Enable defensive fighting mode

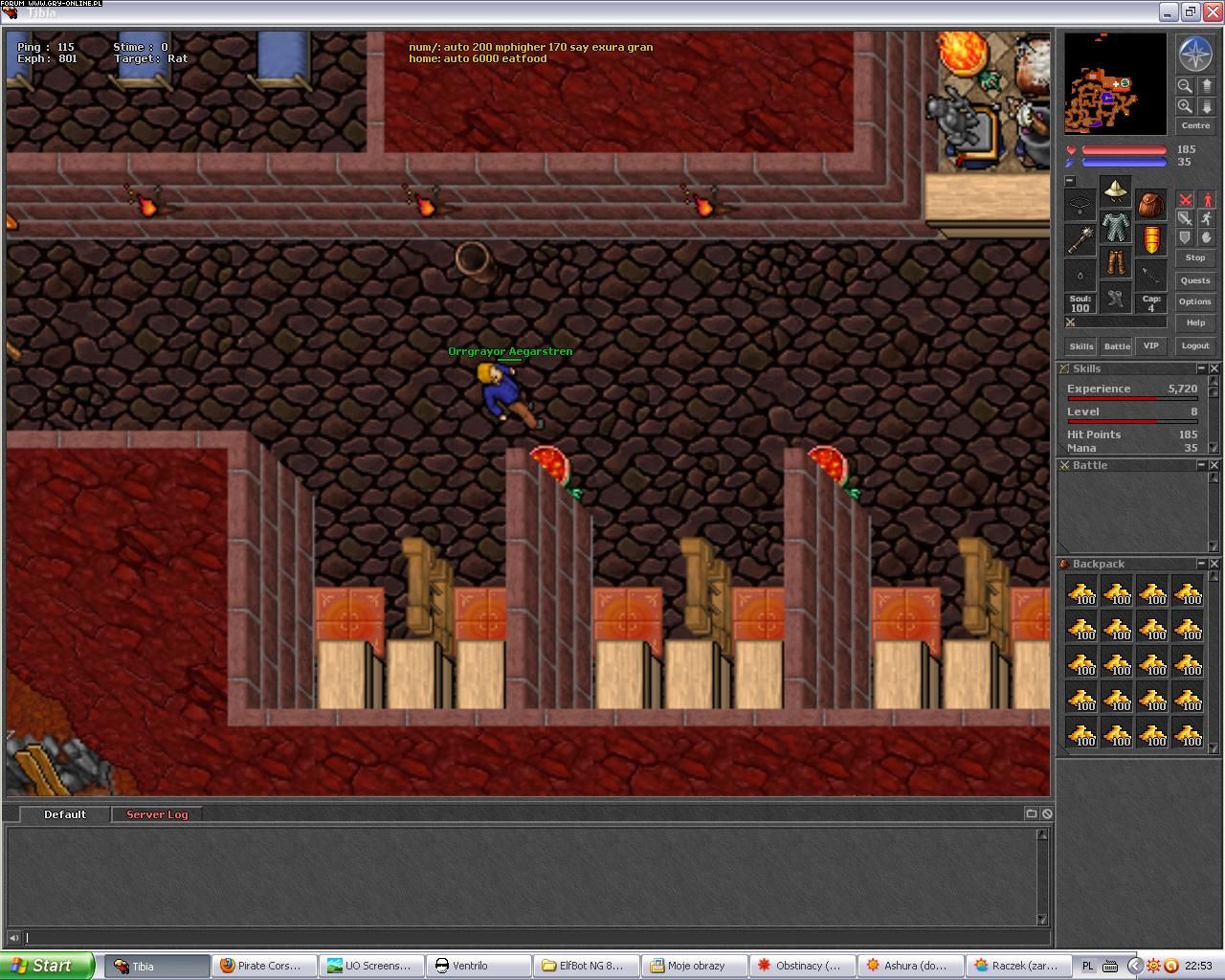(1185, 236)
